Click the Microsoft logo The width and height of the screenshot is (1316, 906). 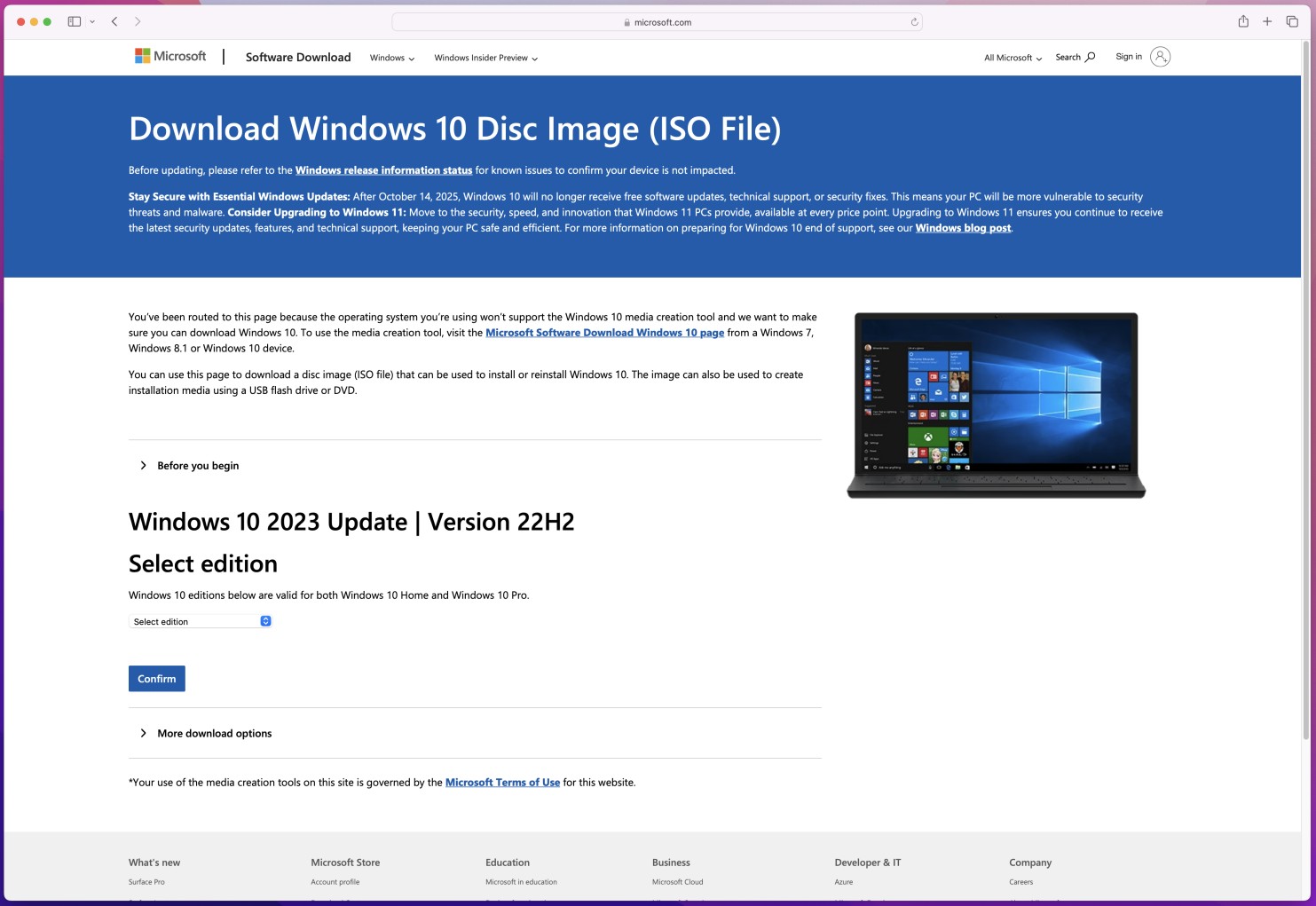[x=170, y=56]
